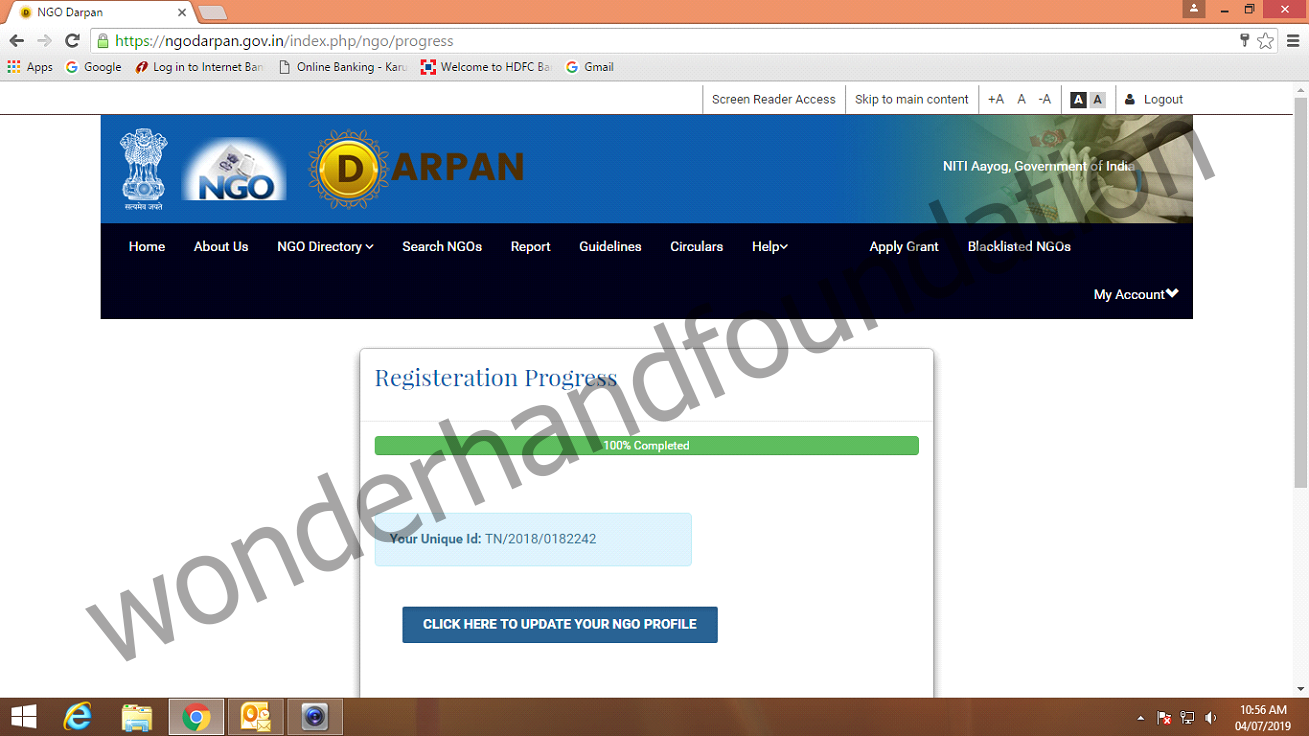Bookmark page using the star icon
Screen dimensions: 1309x736
point(1266,41)
